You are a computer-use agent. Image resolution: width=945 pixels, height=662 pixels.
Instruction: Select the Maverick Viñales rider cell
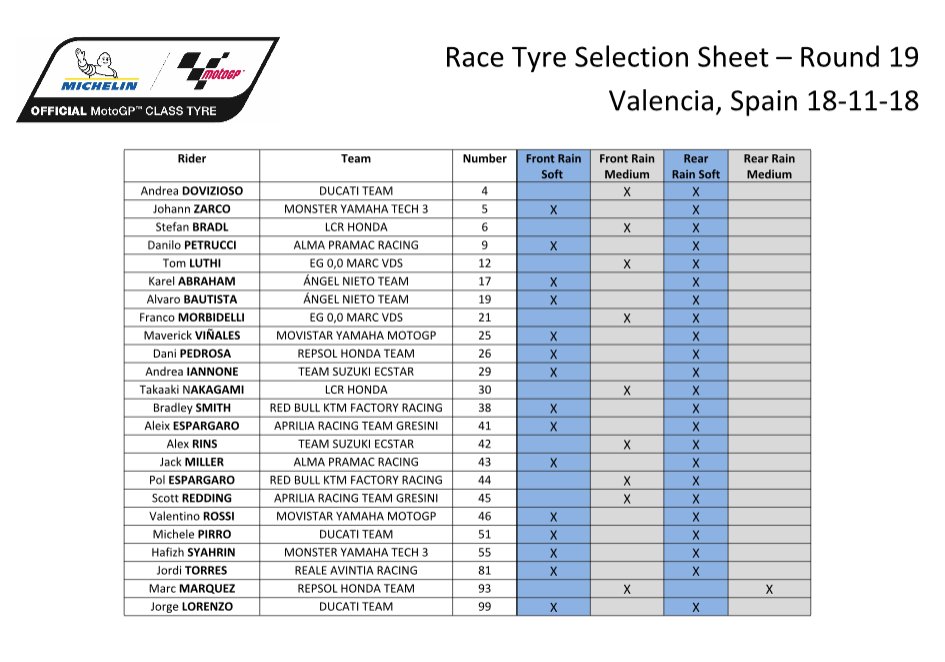point(191,336)
